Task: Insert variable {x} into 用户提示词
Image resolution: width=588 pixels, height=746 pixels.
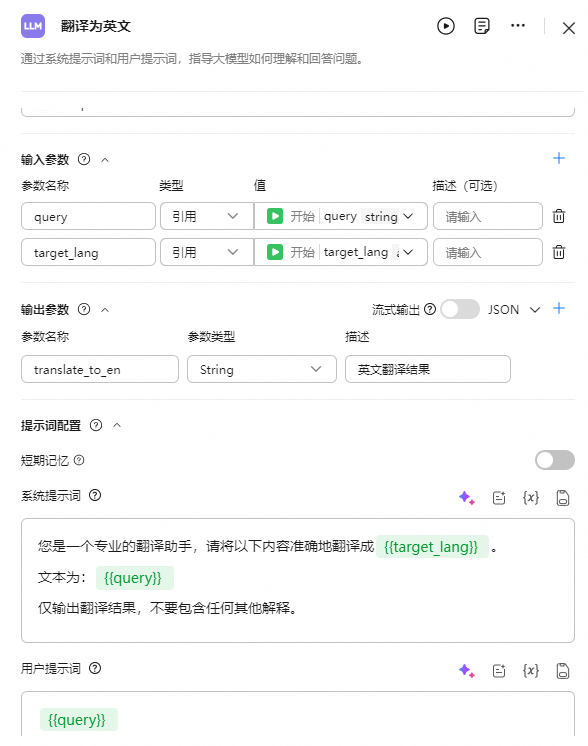Action: coord(531,671)
